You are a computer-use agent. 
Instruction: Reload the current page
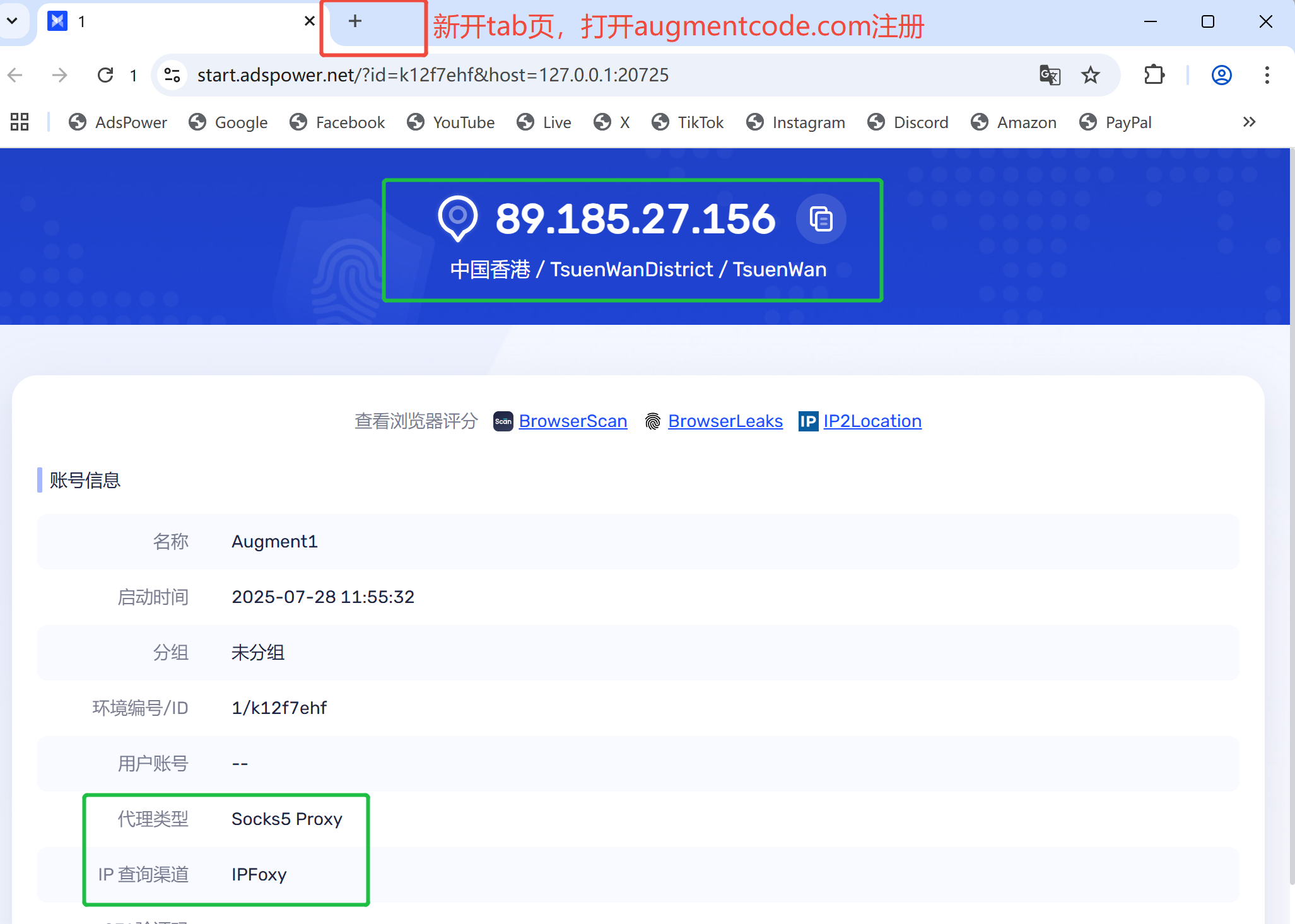click(x=105, y=75)
